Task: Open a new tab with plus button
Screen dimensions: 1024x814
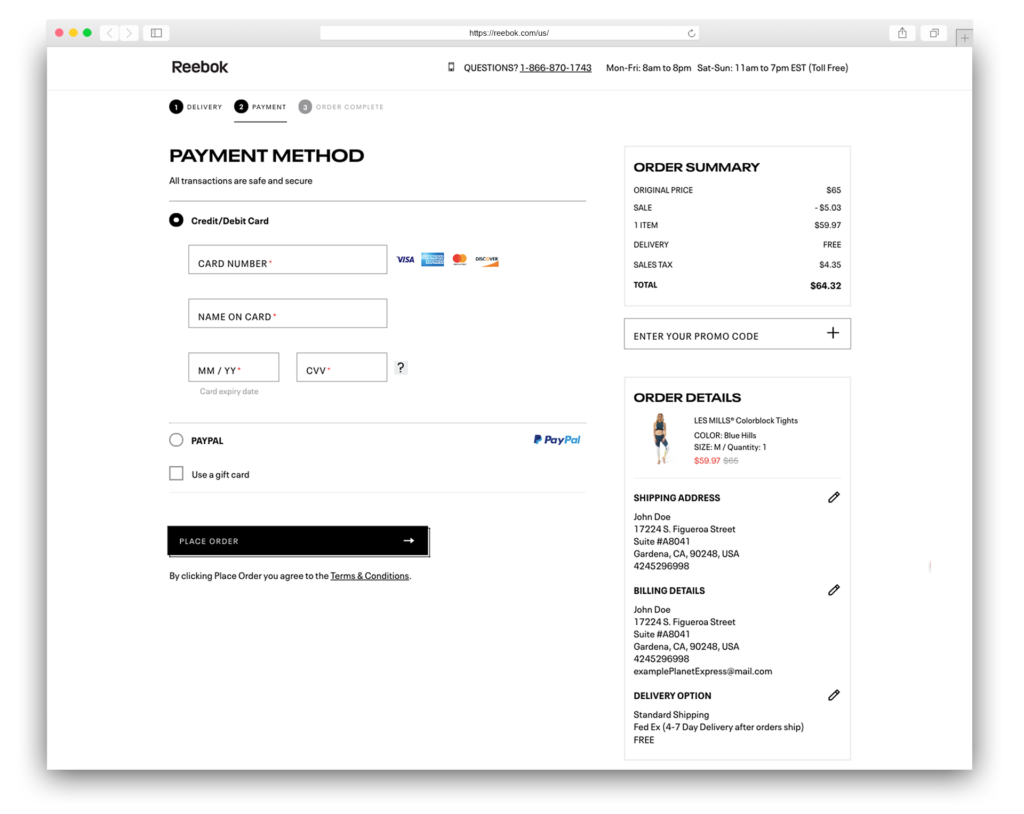Action: 964,38
